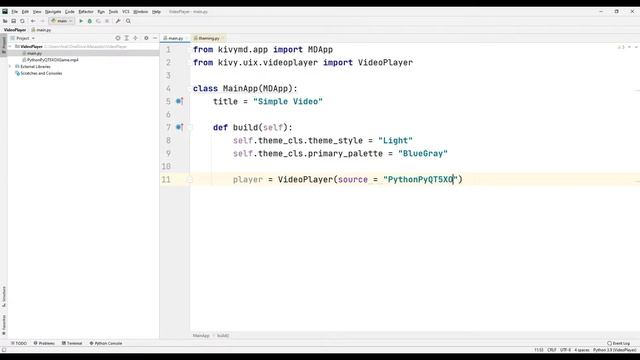This screenshot has height=360, width=640.
Task: Click VideoPlayer in the navigation bar
Action: (15, 30)
